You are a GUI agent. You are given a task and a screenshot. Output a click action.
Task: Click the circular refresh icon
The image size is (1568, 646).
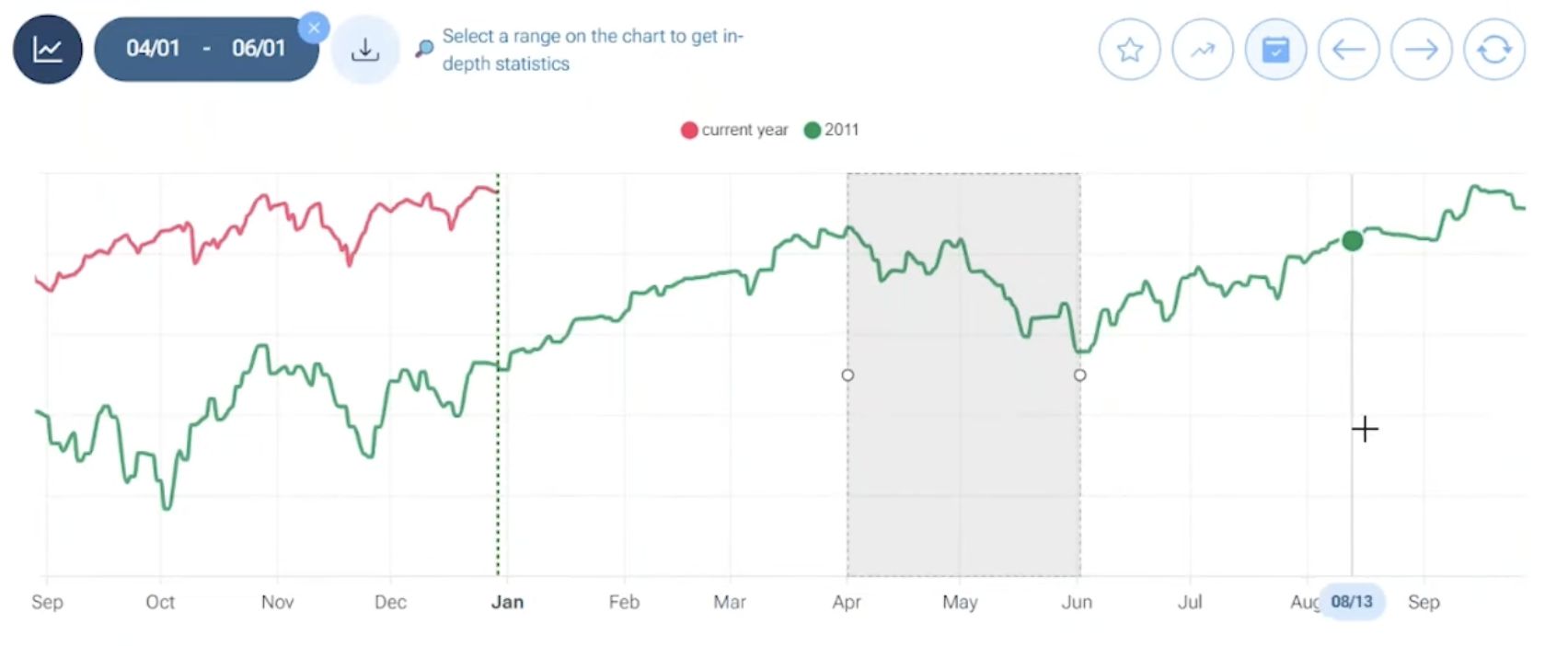(x=1494, y=50)
